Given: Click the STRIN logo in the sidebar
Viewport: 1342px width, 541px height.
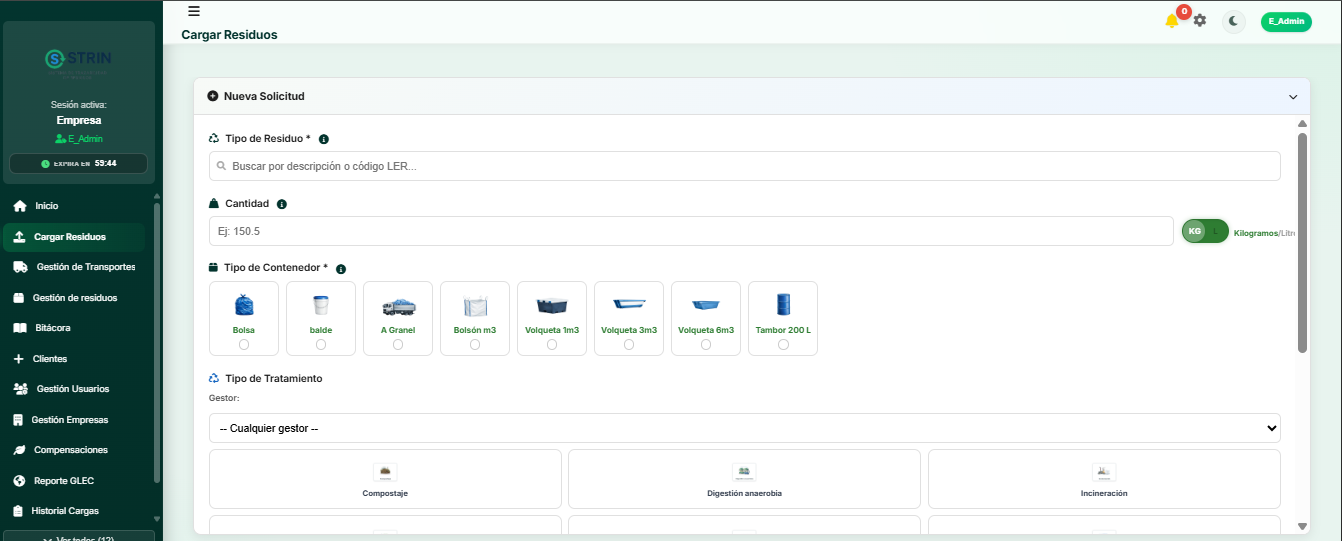Looking at the screenshot, I should (x=78, y=62).
